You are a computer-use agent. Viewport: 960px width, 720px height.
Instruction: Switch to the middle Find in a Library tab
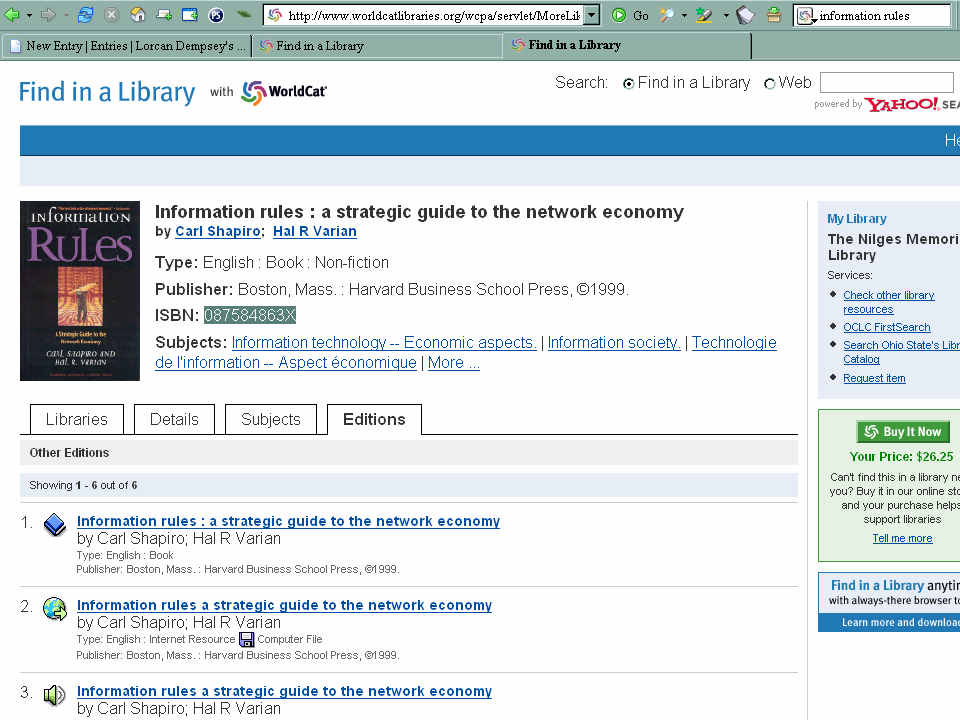(377, 46)
